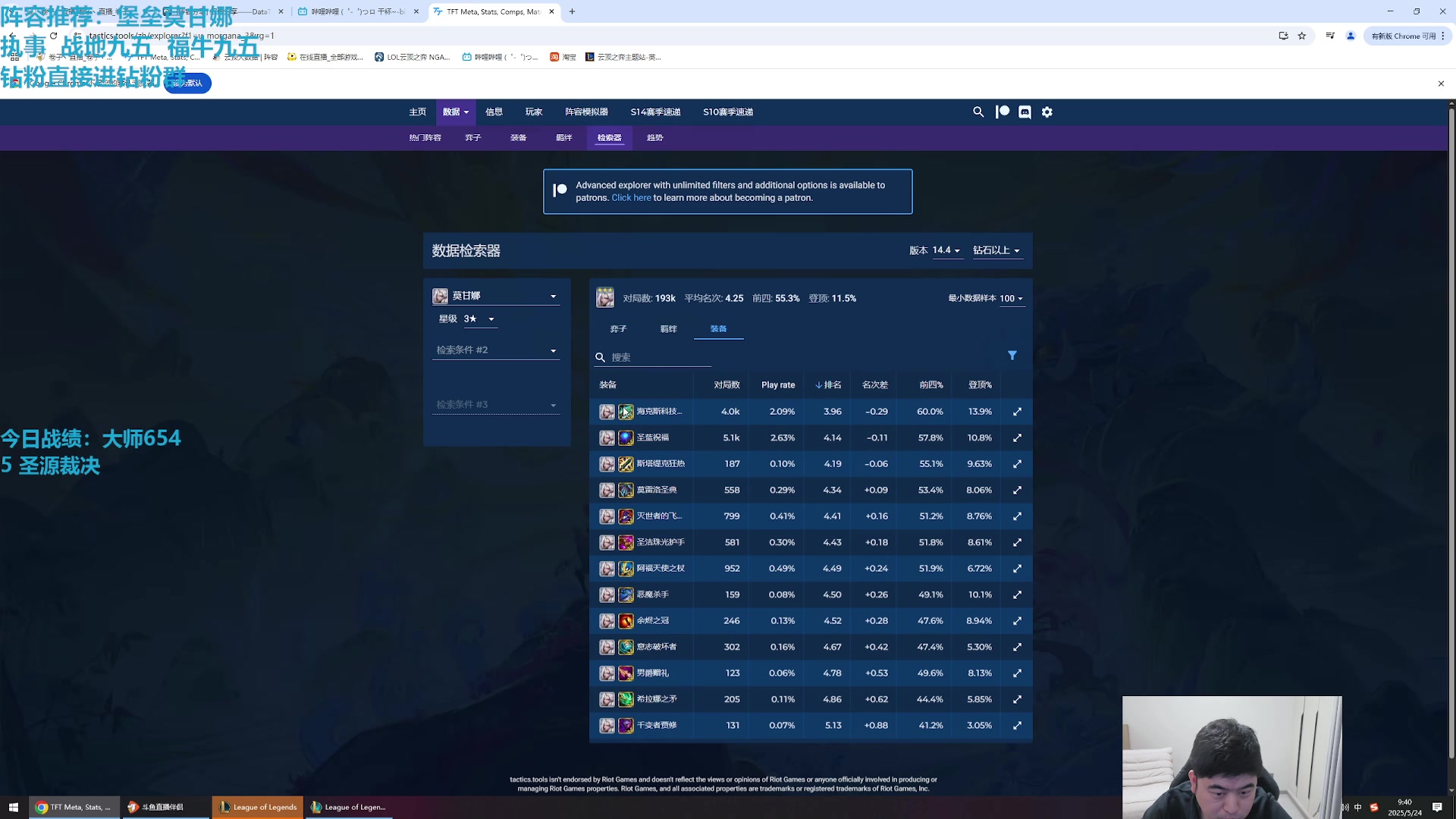This screenshot has width=1456, height=819.
Task: Expand details for 男爵赠礼 row
Action: 1018,673
